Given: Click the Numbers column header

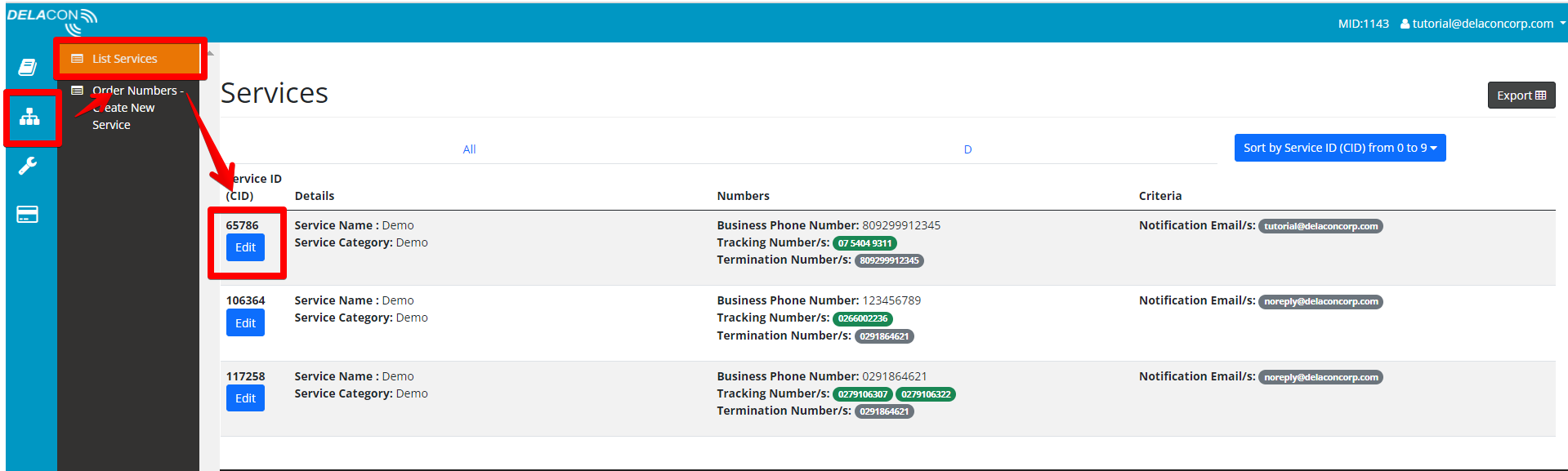Looking at the screenshot, I should (x=743, y=196).
